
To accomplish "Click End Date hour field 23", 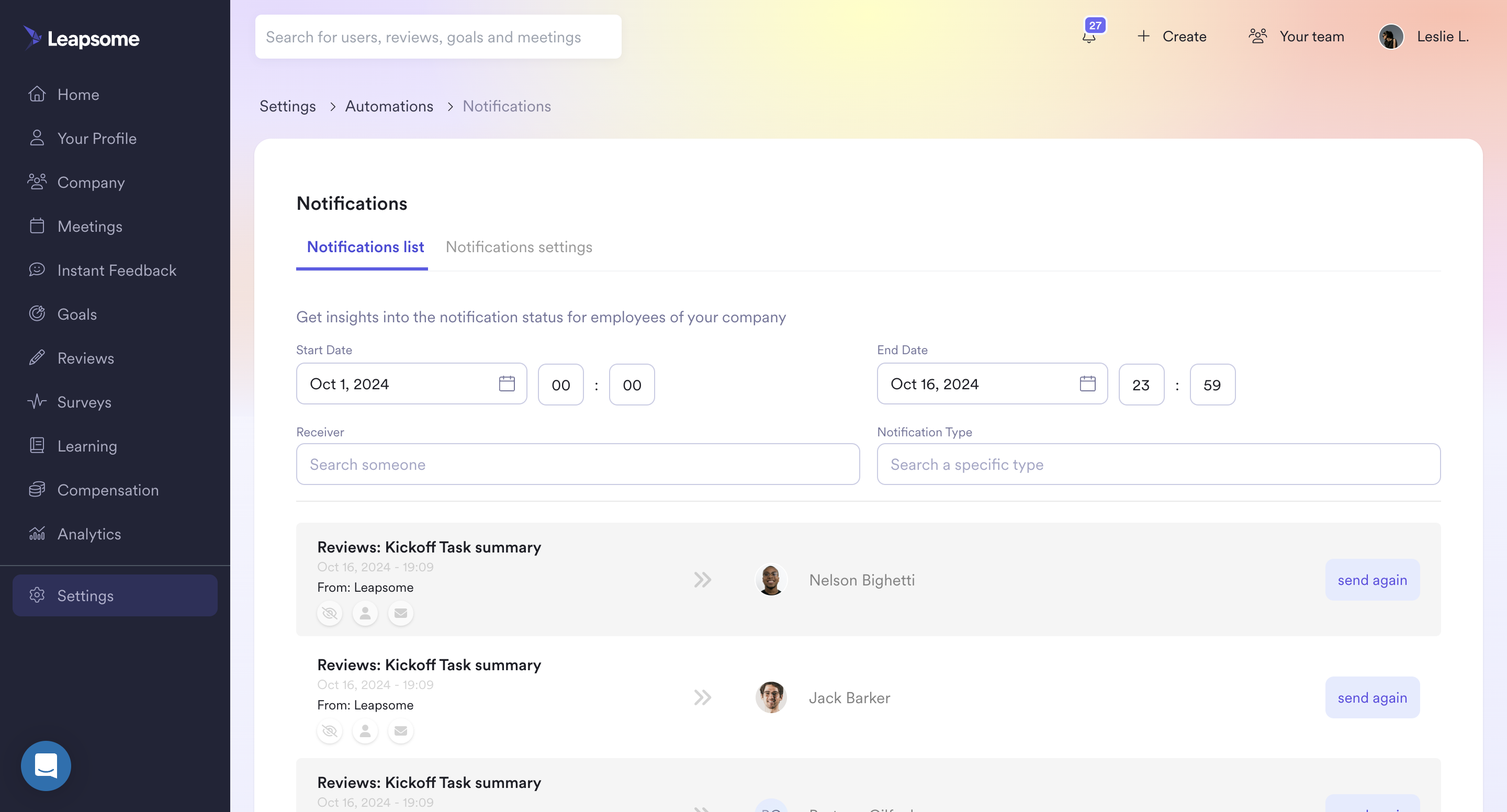I will [x=1141, y=385].
